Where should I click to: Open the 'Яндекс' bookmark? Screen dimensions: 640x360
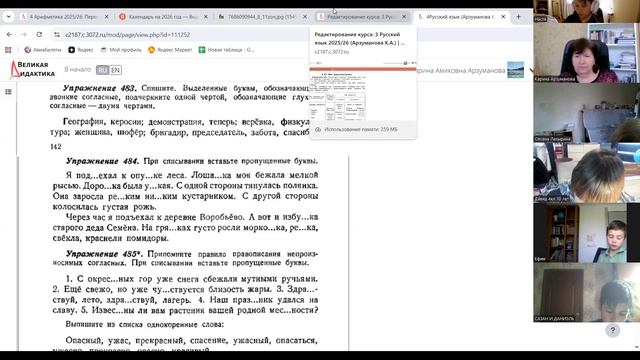click(x=81, y=50)
